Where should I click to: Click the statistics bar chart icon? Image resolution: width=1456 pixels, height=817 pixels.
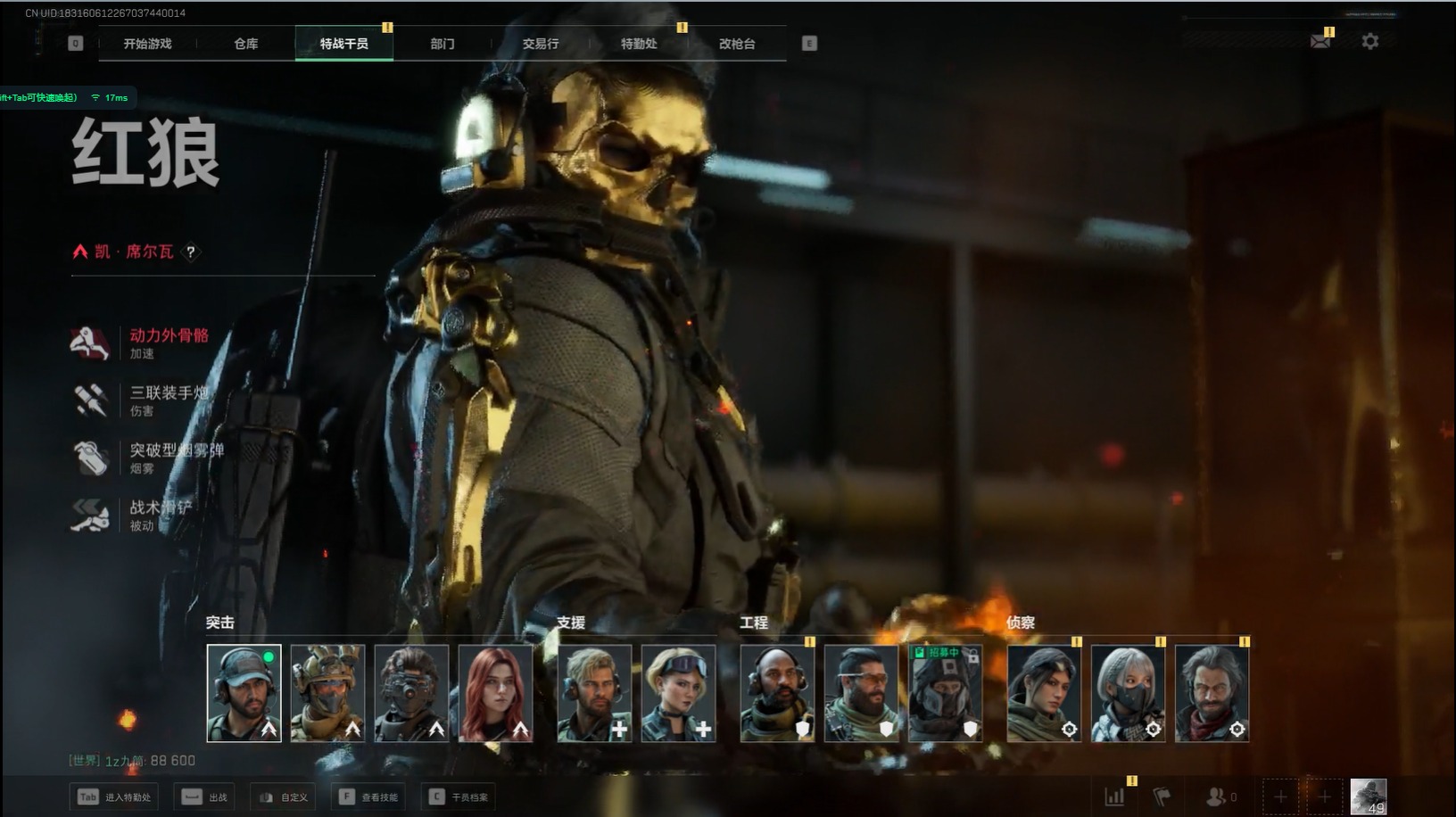coord(1114,796)
